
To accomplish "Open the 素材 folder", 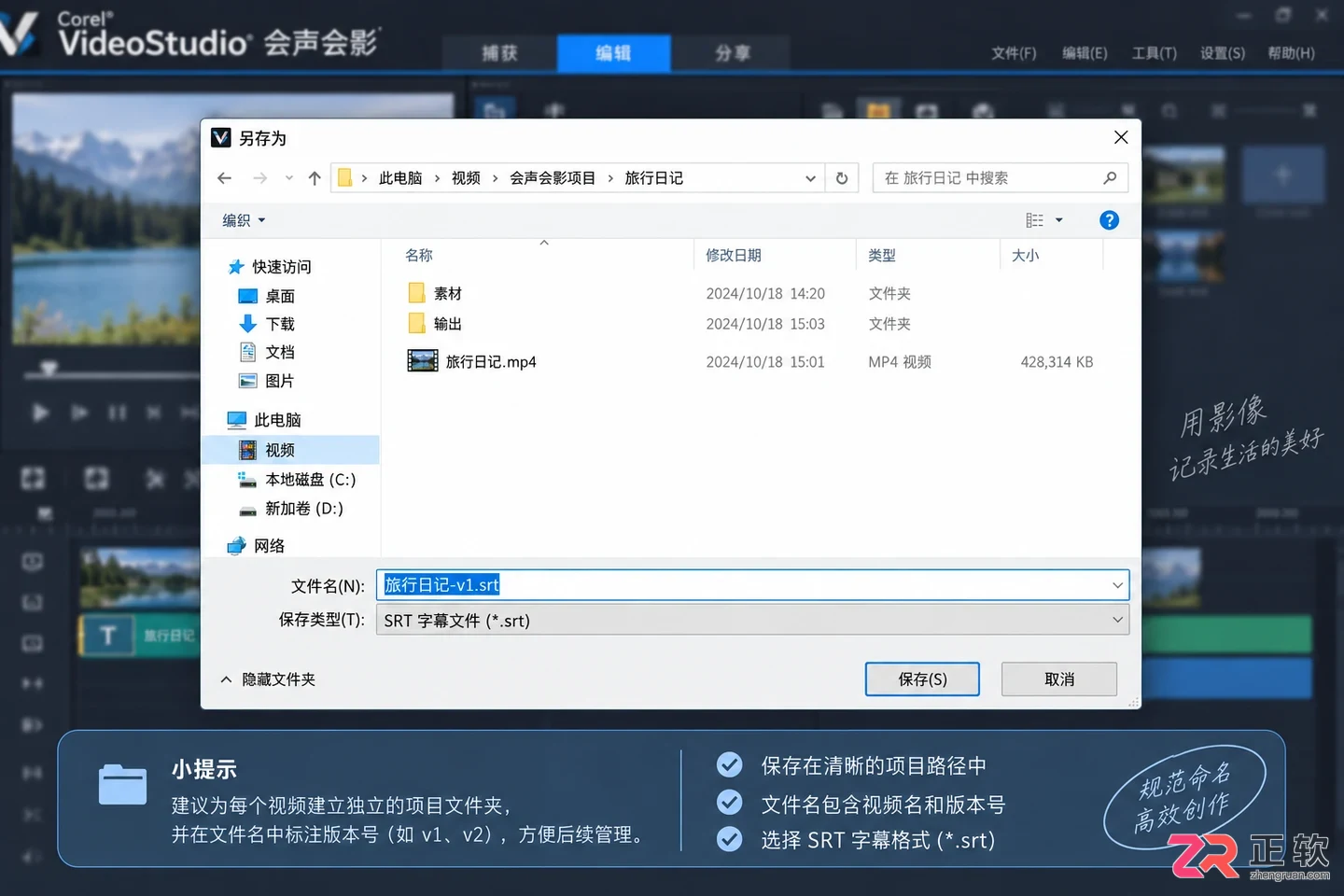I will click(435, 294).
